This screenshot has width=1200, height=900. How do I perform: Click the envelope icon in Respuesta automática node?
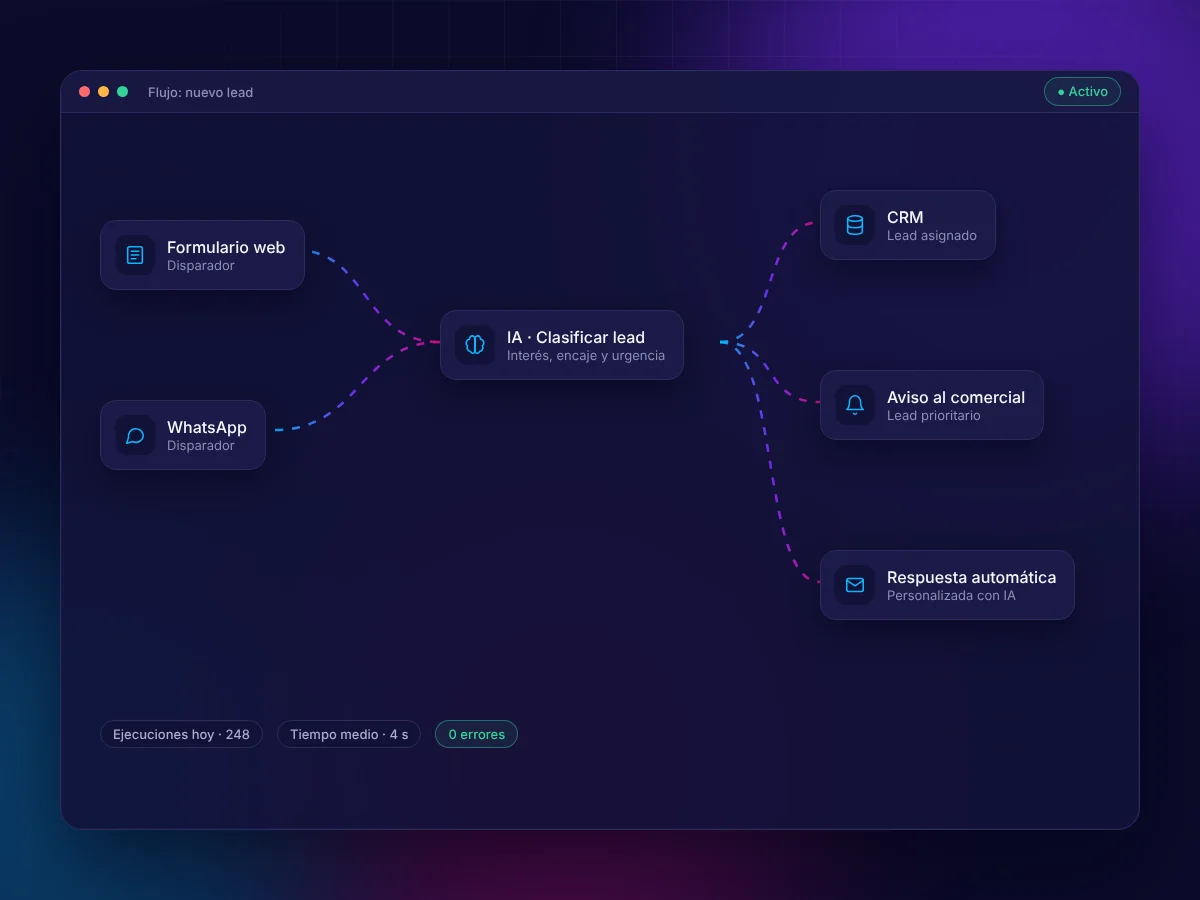click(855, 585)
